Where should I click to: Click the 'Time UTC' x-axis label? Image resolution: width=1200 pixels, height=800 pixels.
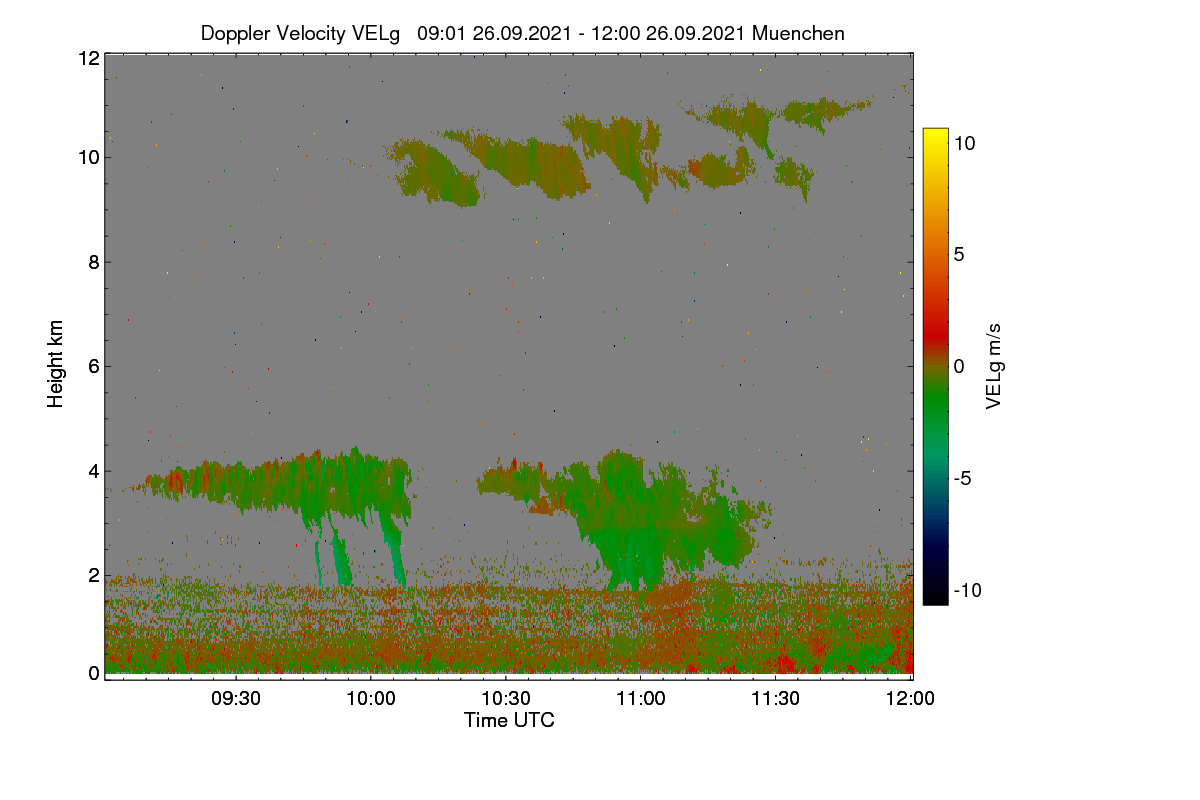coord(509,720)
